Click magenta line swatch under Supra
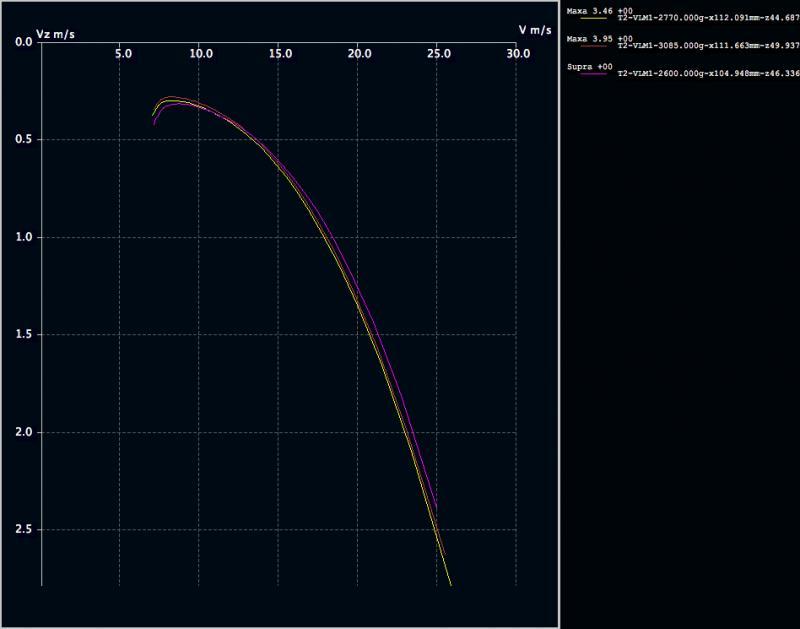800x629 pixels. (591, 74)
